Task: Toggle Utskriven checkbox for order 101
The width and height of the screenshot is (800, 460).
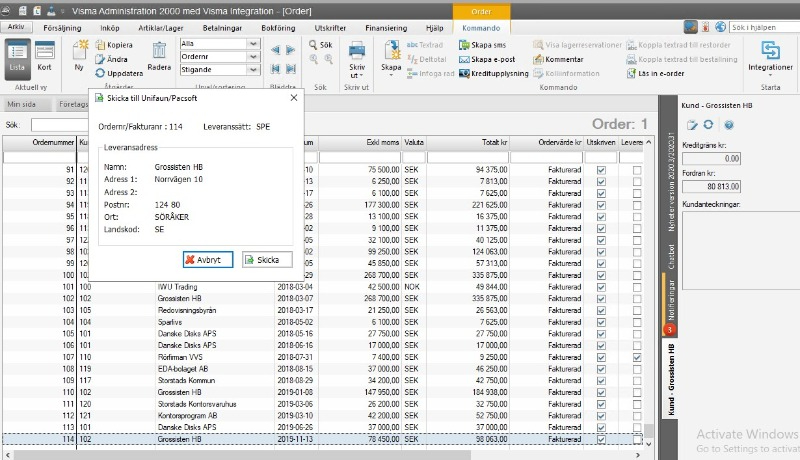Action: pos(601,287)
